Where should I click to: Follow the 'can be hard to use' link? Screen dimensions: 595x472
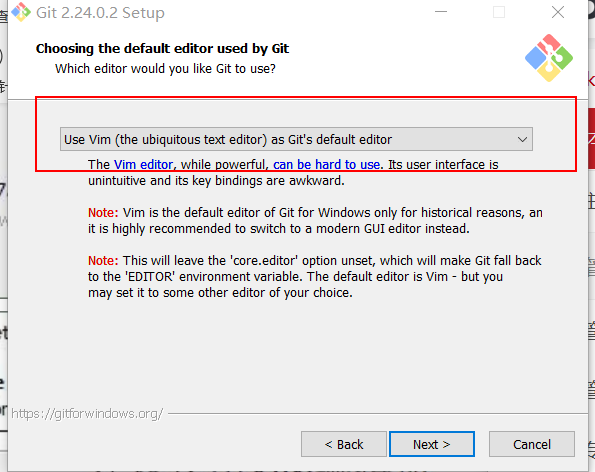(326, 164)
